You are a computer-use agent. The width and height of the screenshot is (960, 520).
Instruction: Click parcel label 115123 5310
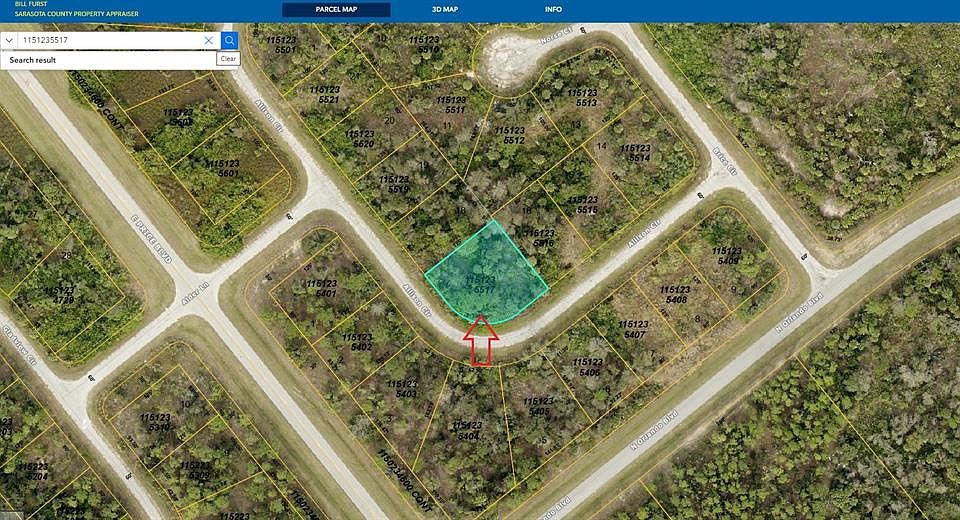(x=156, y=423)
